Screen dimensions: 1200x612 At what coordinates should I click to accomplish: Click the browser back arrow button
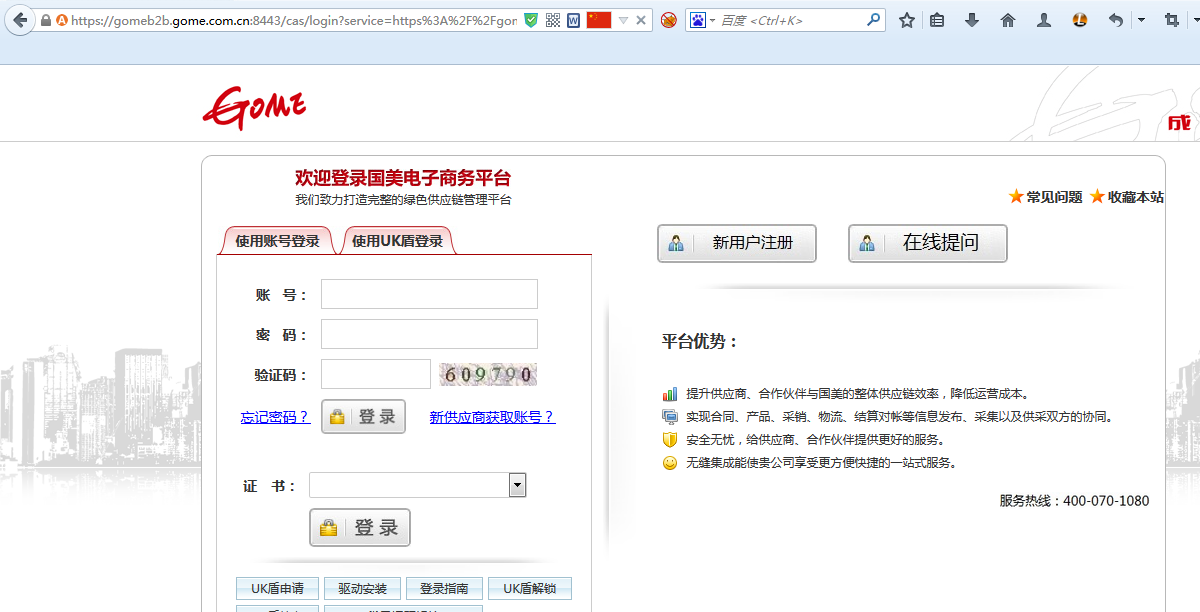tap(19, 20)
